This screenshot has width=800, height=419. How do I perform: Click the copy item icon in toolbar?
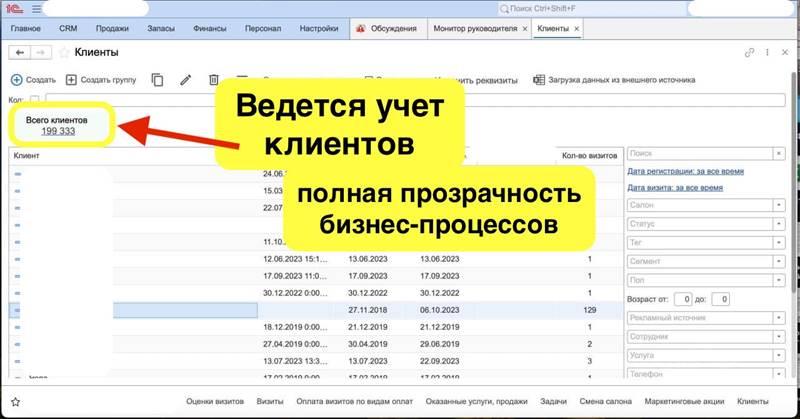(x=157, y=79)
